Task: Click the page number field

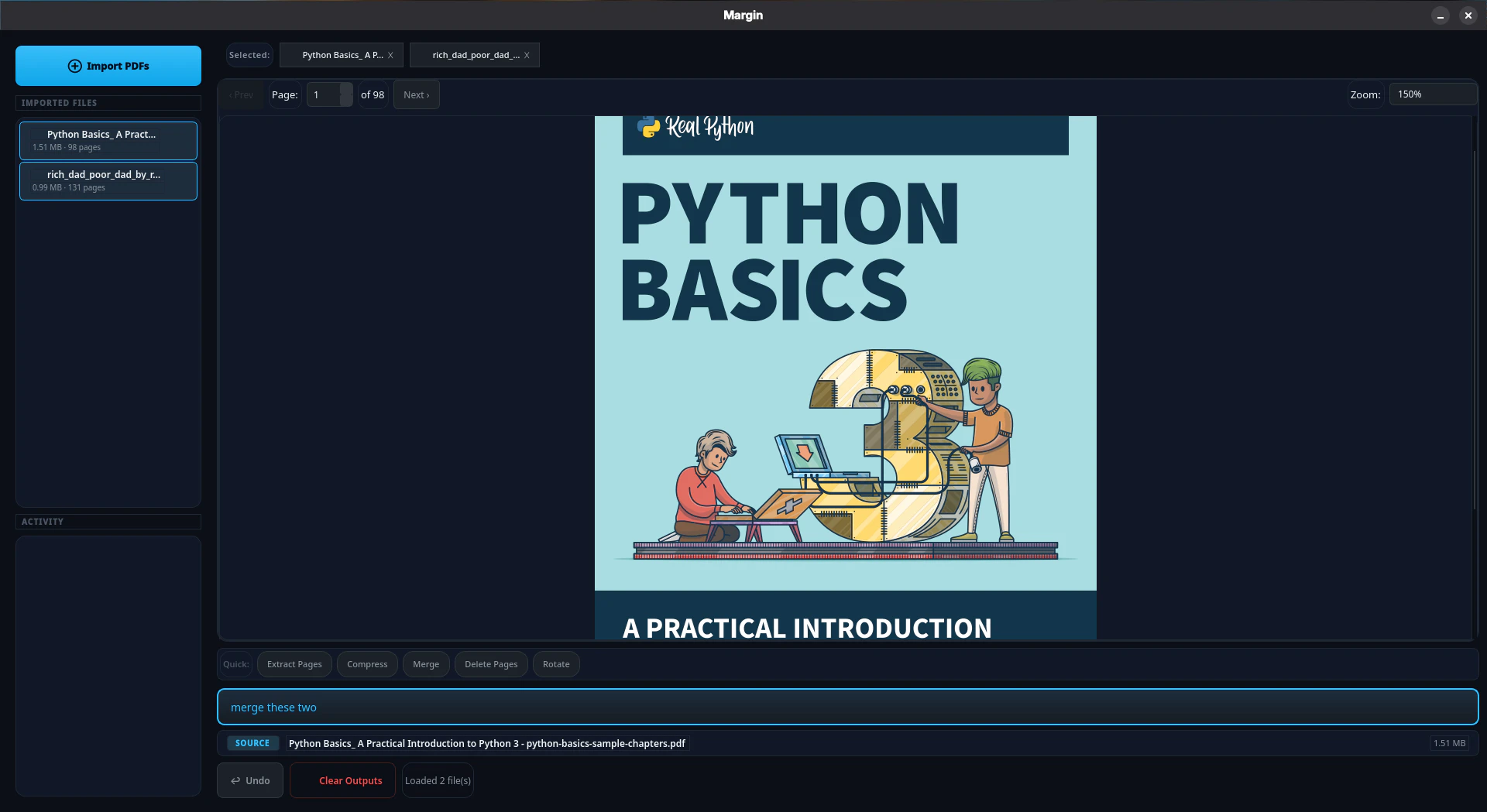Action: [323, 94]
